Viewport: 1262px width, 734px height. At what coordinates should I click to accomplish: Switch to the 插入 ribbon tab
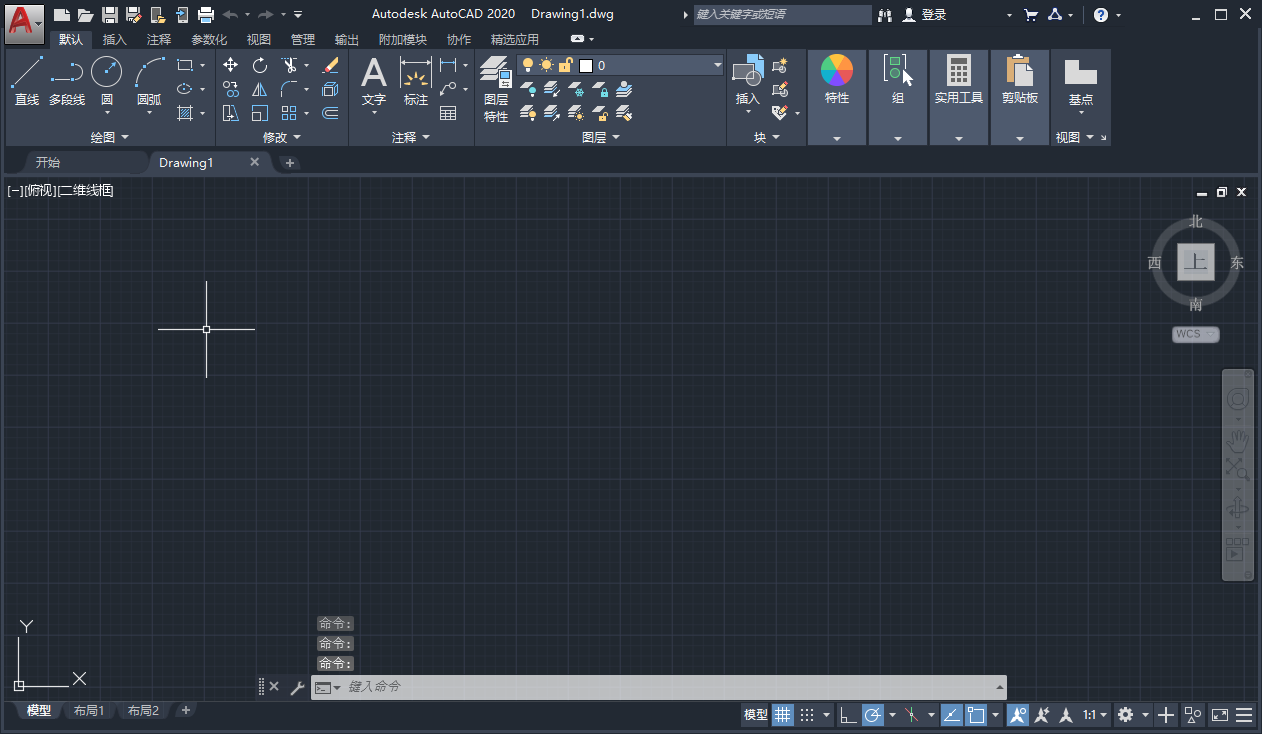113,39
